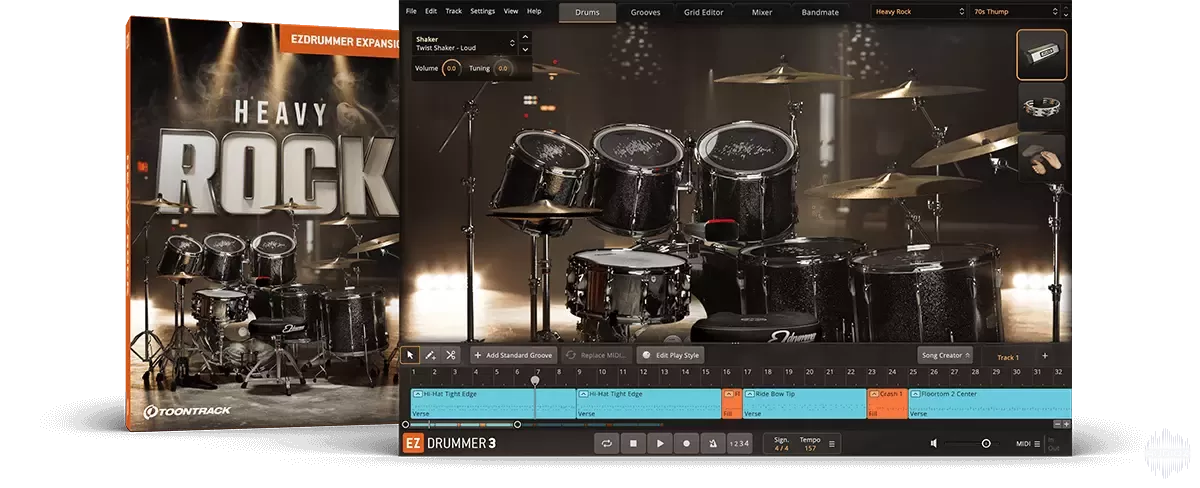Stop playback with the square button
The width and height of the screenshot is (1200, 488).
632,443
